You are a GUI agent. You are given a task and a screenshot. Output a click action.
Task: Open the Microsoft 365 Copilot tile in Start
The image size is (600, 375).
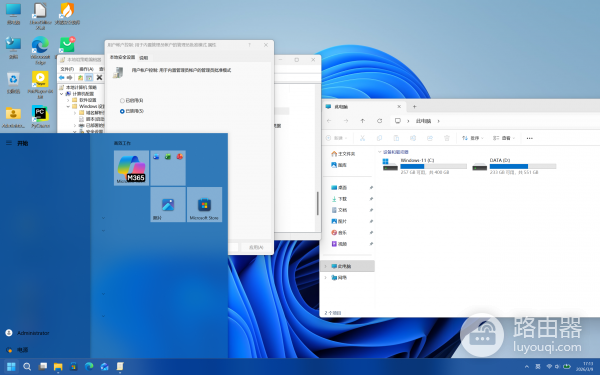(x=131, y=168)
